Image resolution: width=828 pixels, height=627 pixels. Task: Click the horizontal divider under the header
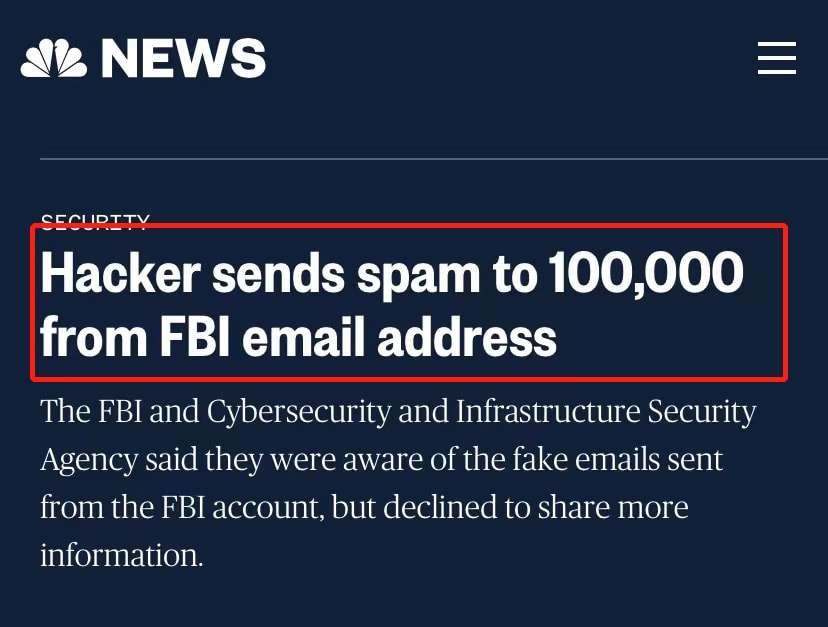pos(434,158)
